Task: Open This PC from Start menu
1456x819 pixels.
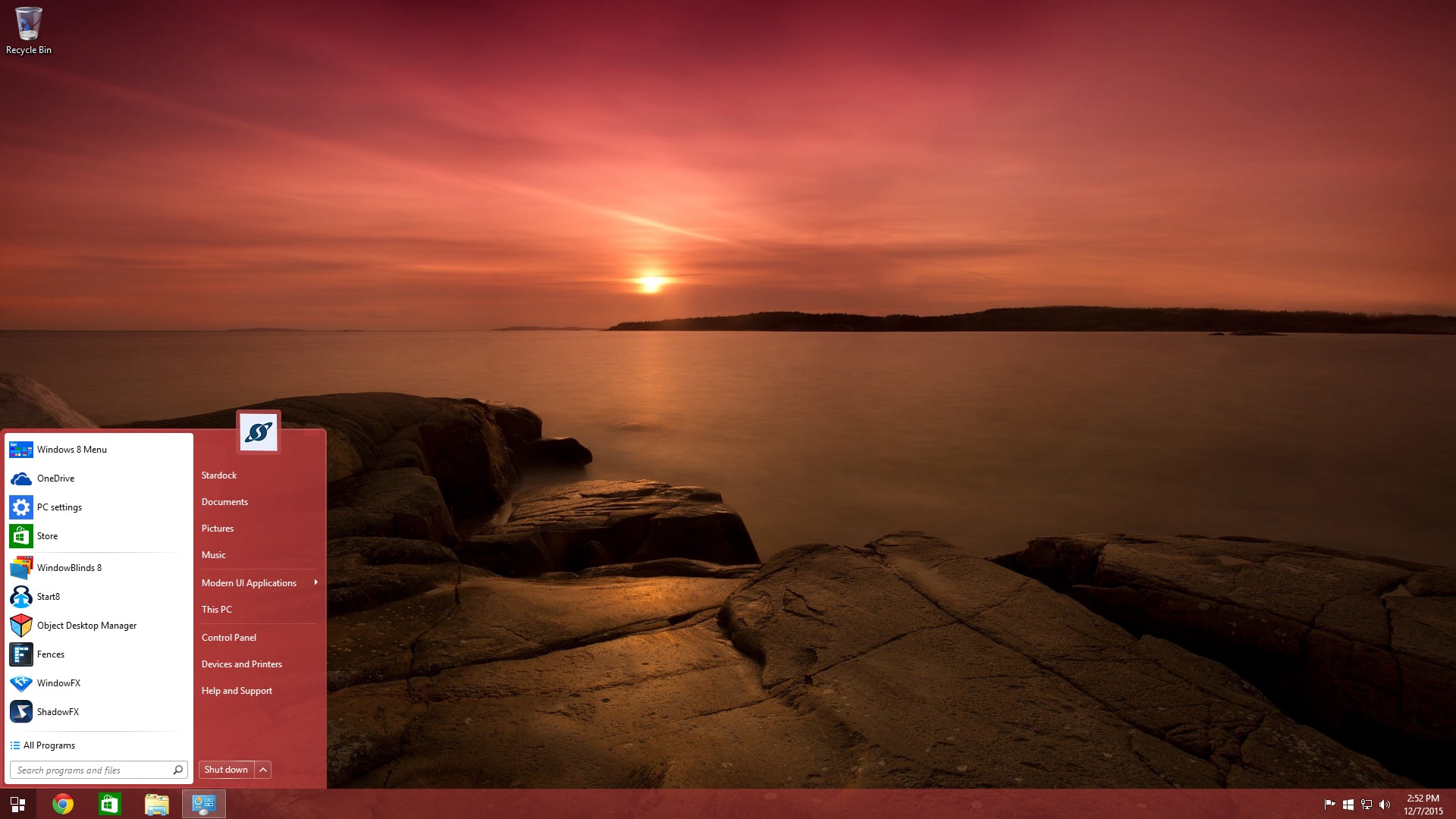Action: pyautogui.click(x=217, y=610)
